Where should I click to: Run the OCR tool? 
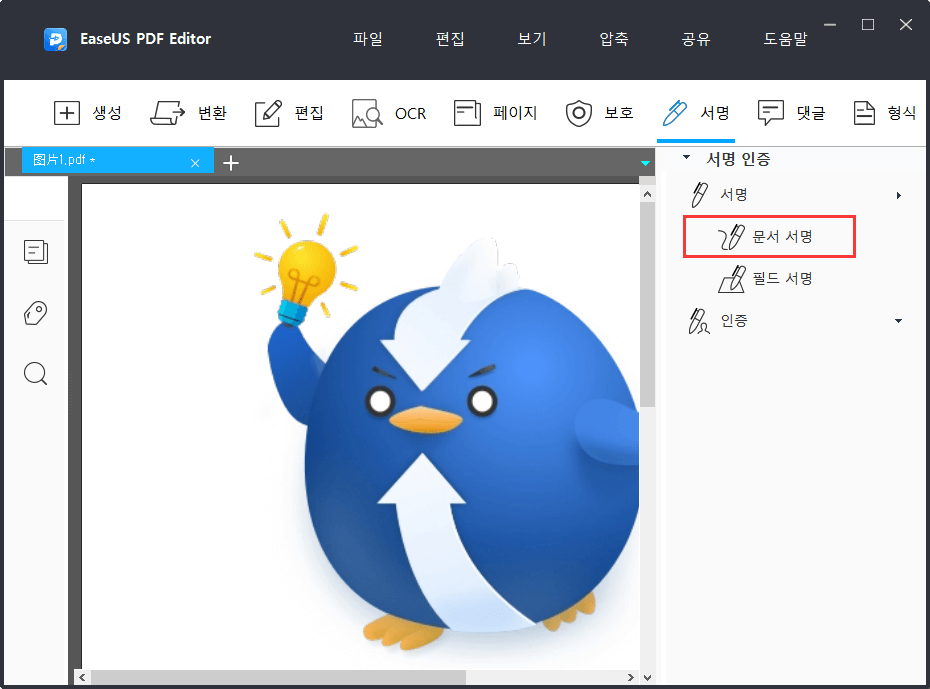pos(389,113)
